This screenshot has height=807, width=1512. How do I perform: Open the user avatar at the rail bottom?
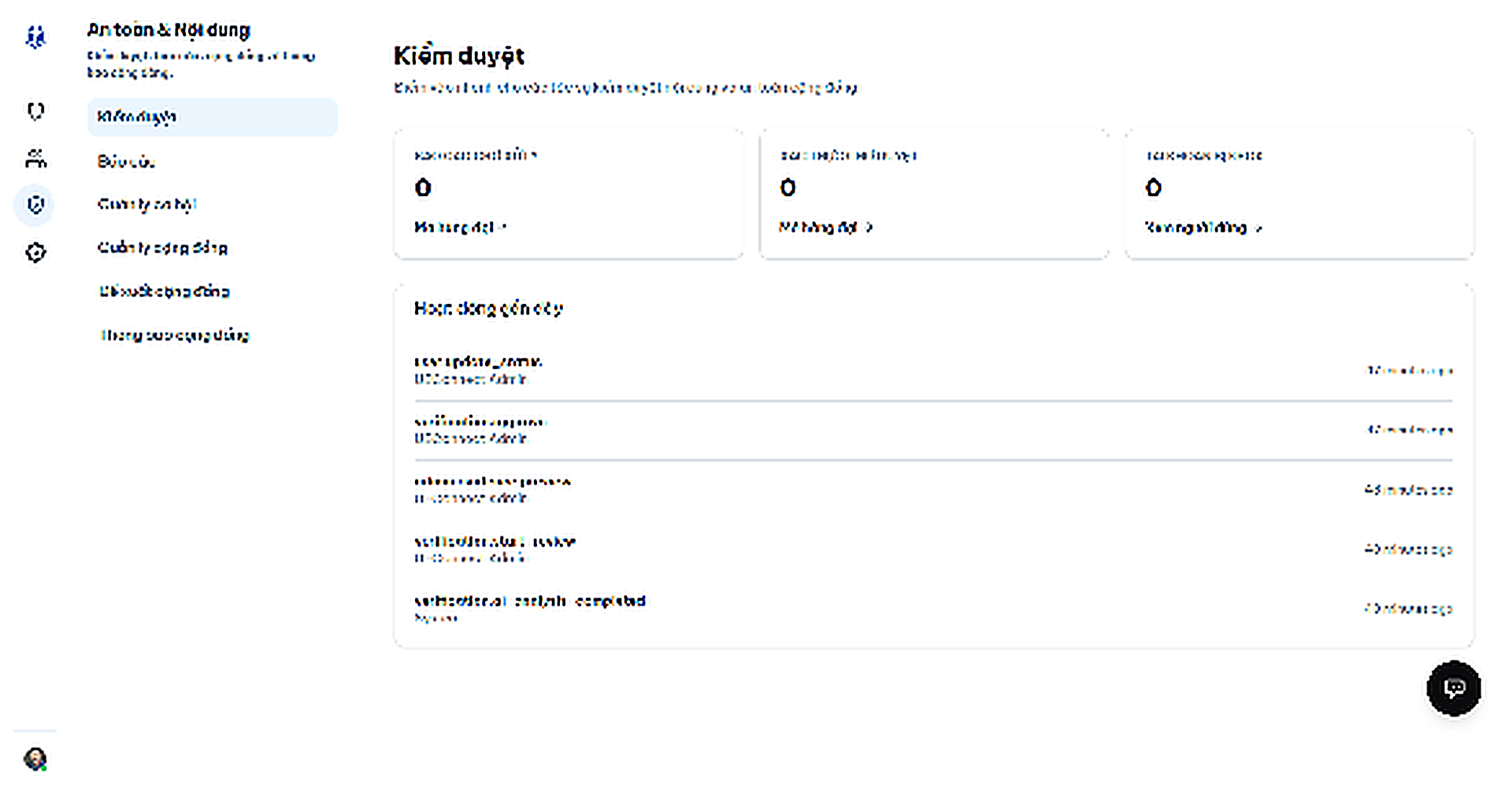click(x=35, y=759)
